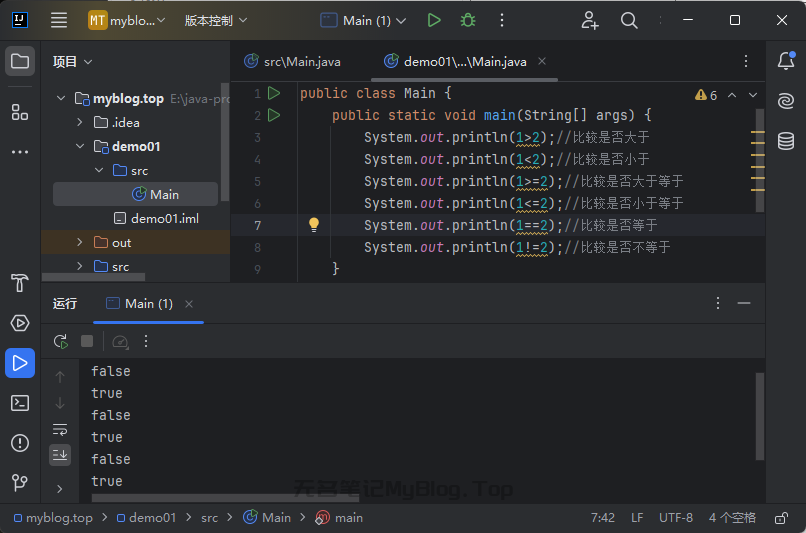Open Run toolbar more options
The width and height of the screenshot is (806, 533).
(x=146, y=341)
